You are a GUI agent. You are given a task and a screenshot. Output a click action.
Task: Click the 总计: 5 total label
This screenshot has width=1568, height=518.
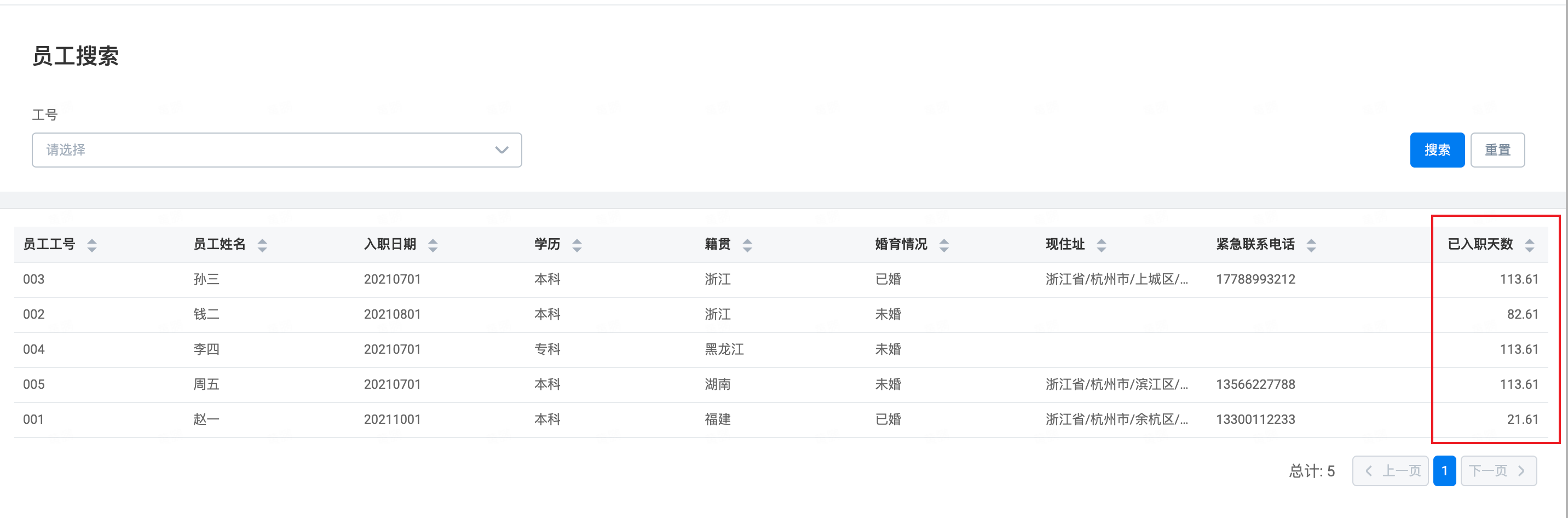[1312, 471]
